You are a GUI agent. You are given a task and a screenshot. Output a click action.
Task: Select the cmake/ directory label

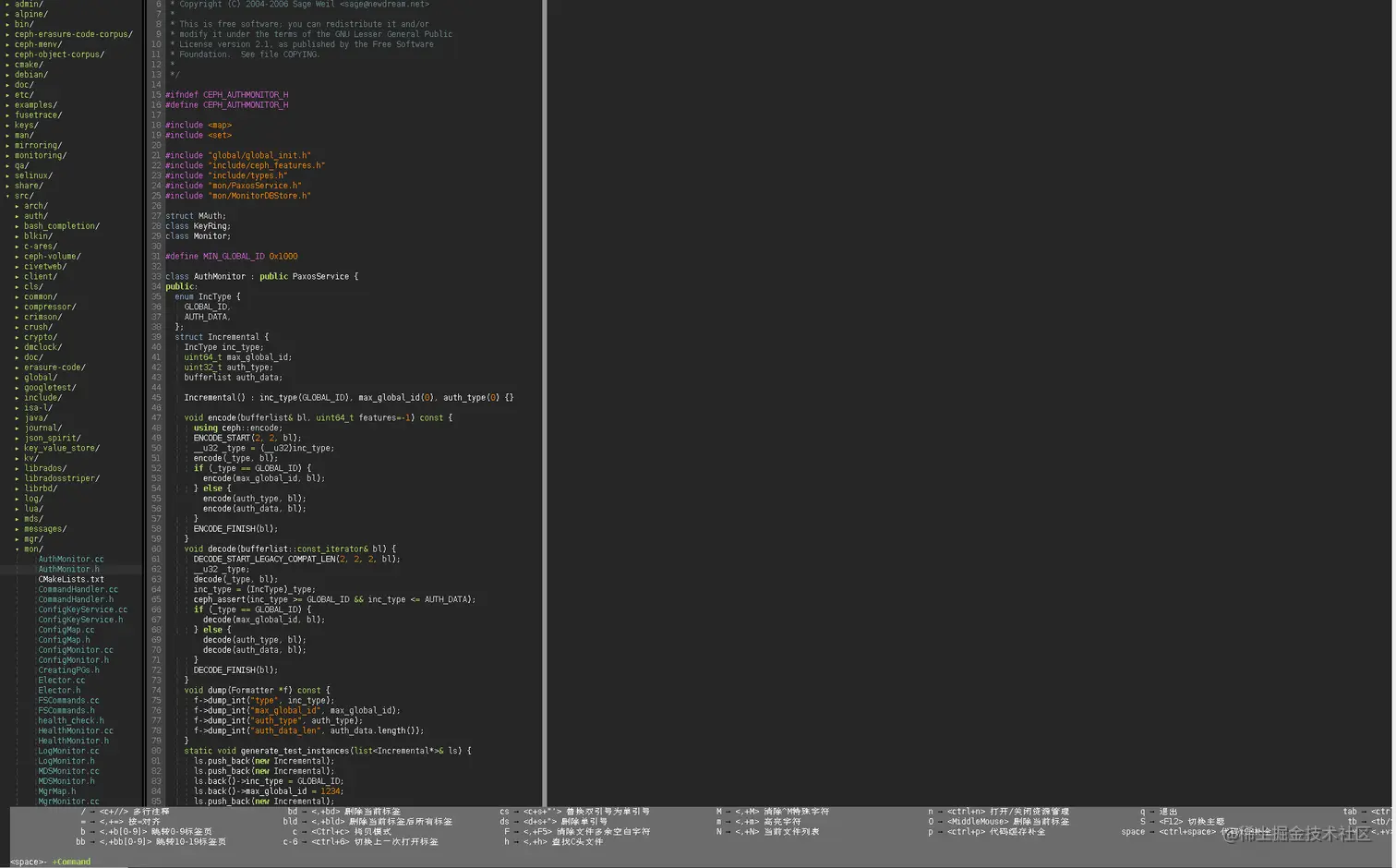pyautogui.click(x=29, y=65)
